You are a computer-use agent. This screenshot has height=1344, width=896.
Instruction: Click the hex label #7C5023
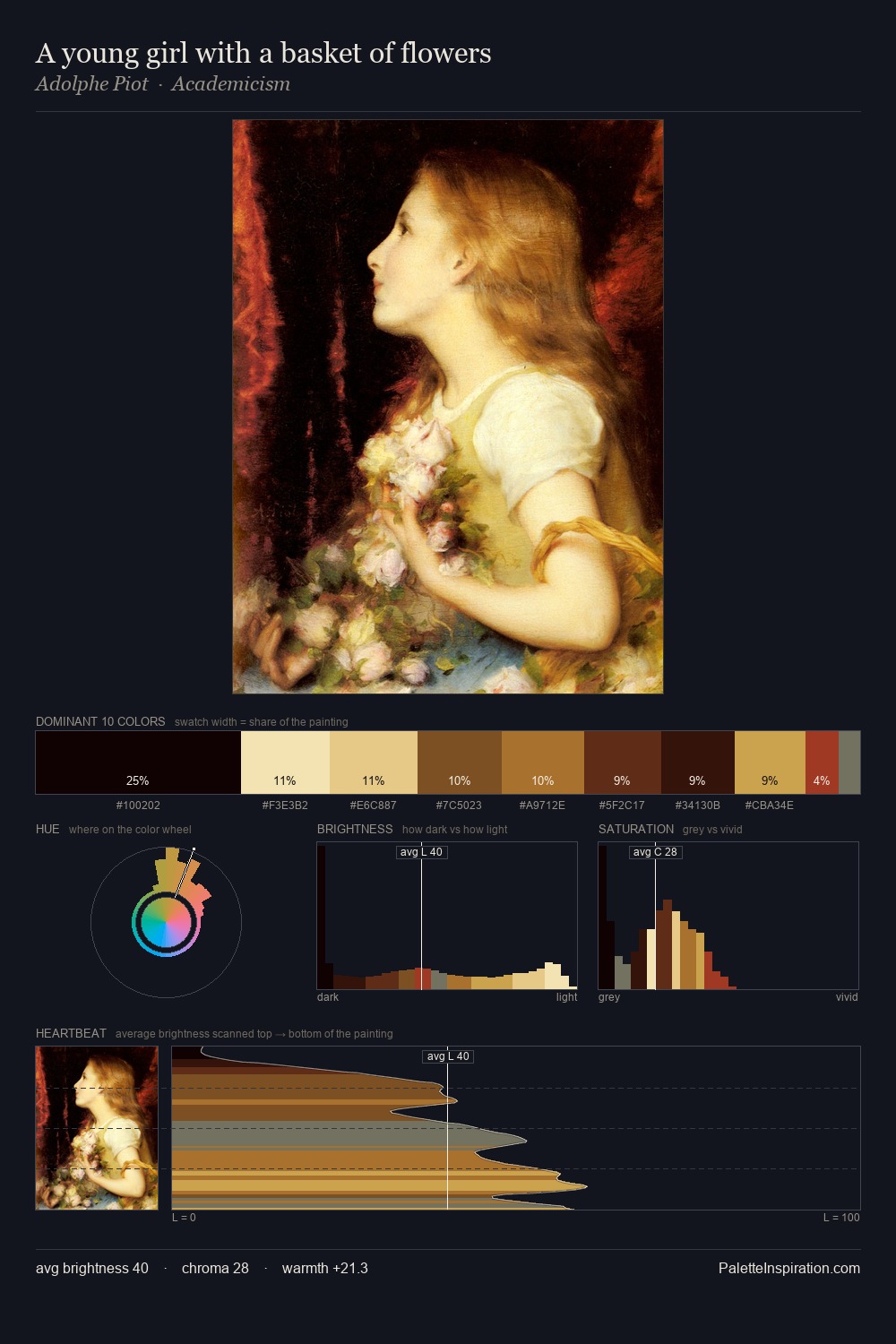click(x=460, y=806)
